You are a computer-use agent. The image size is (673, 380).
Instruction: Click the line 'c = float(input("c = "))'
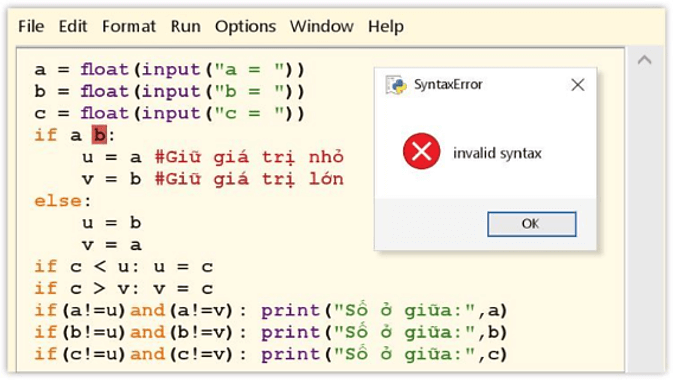tap(170, 113)
